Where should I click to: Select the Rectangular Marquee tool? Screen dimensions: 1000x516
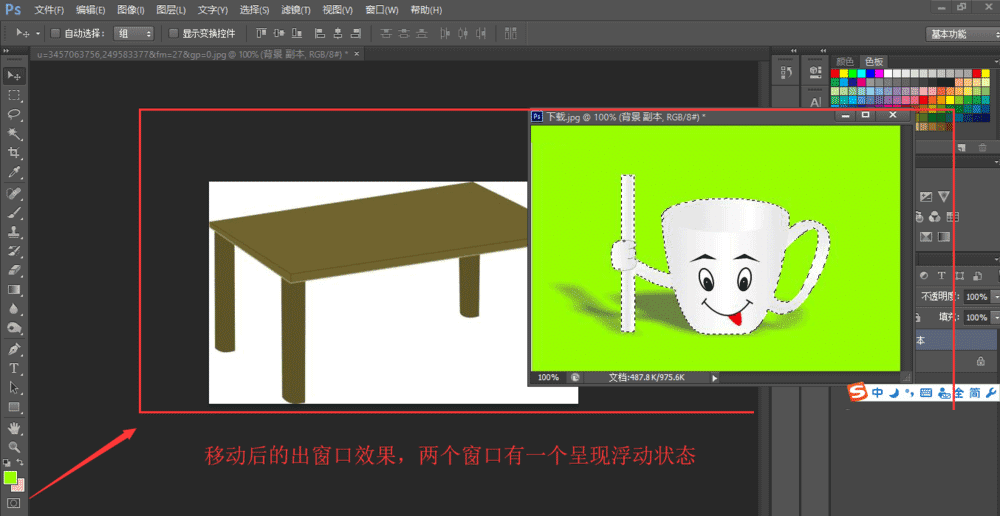(14, 95)
